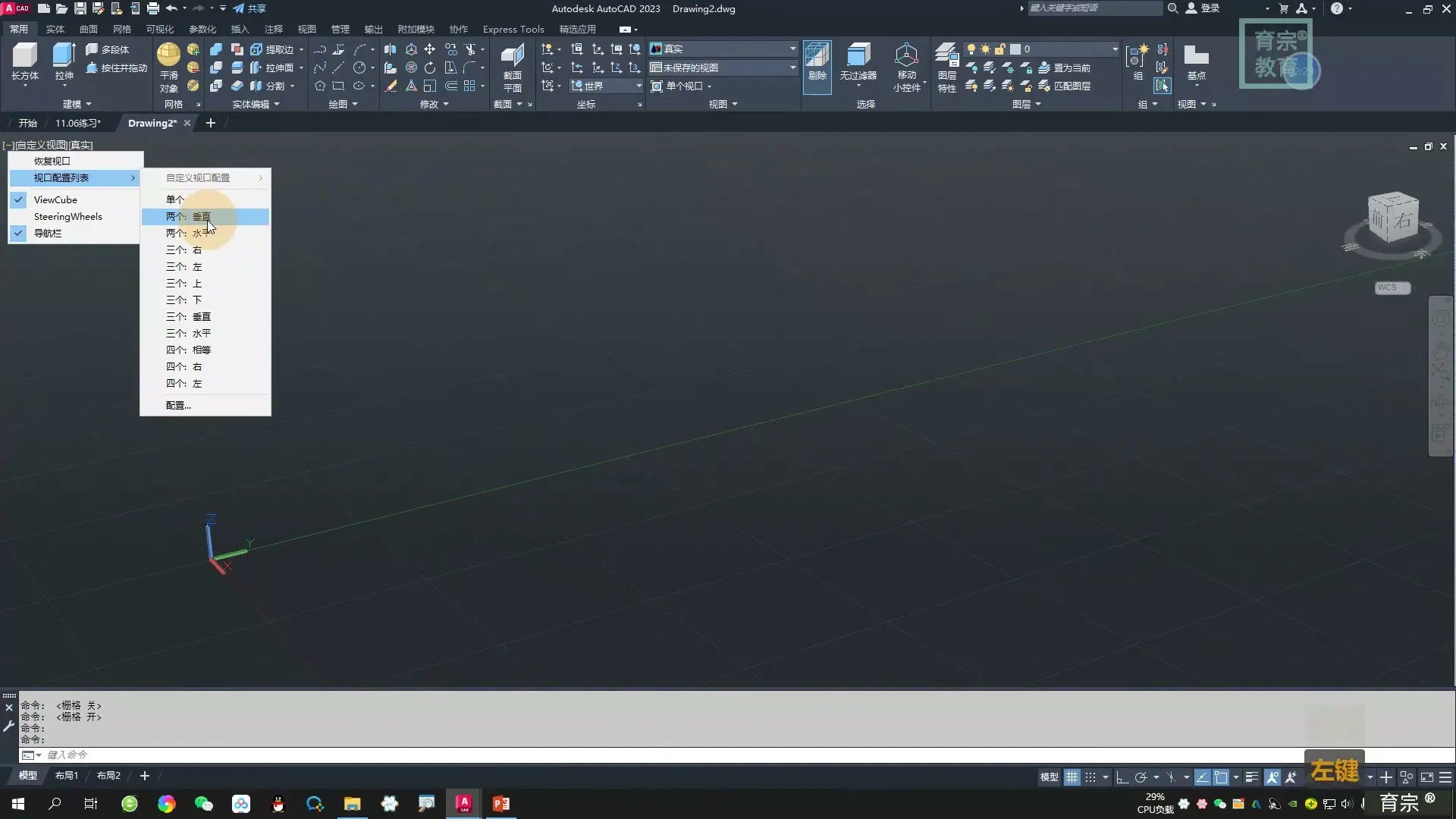Click 配置... at menu bottom
1456x819 pixels.
178,405
